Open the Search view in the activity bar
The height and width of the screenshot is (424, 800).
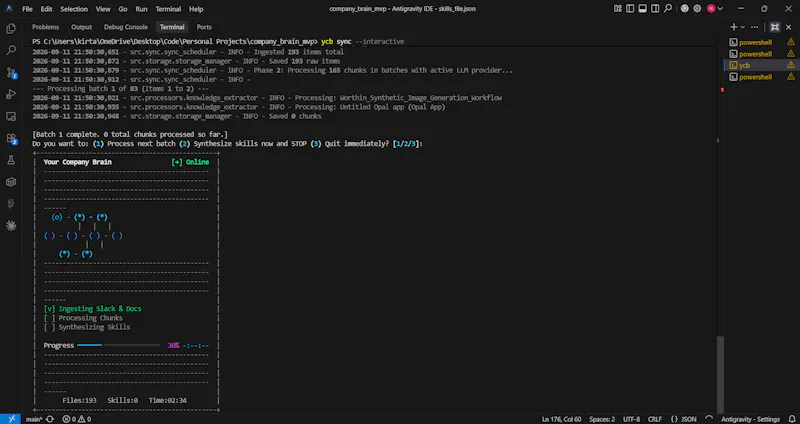(11, 51)
